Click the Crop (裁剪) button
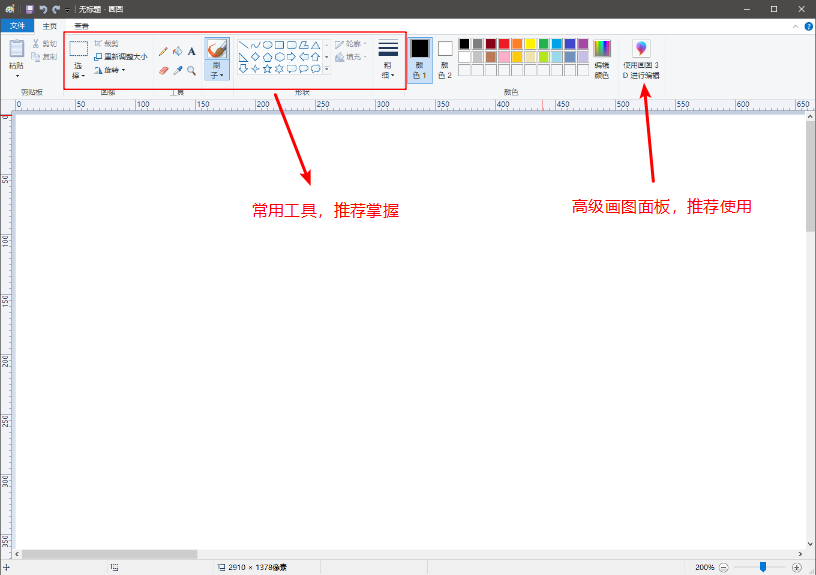 tap(107, 44)
